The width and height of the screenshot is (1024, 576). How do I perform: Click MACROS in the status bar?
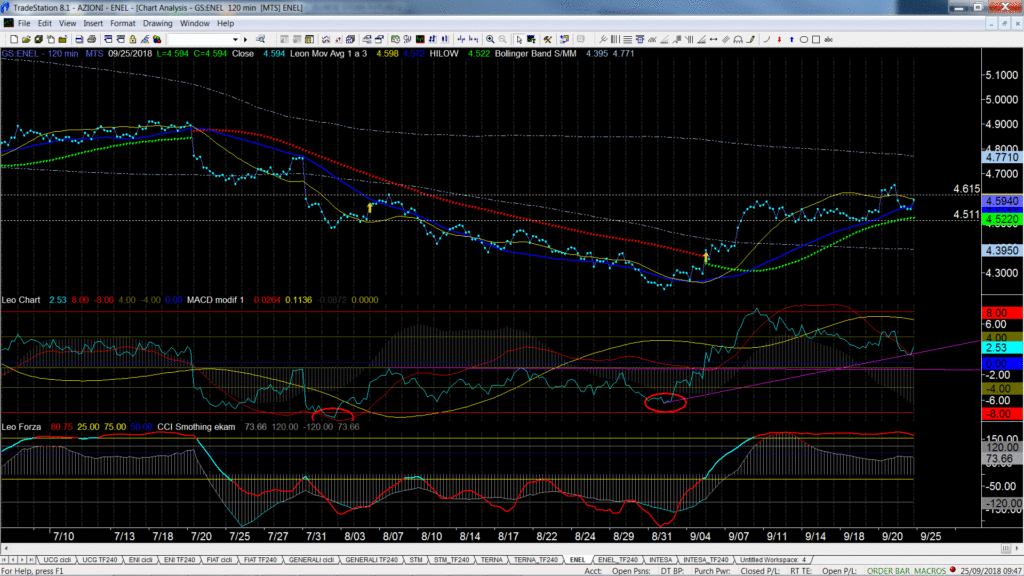(930, 571)
